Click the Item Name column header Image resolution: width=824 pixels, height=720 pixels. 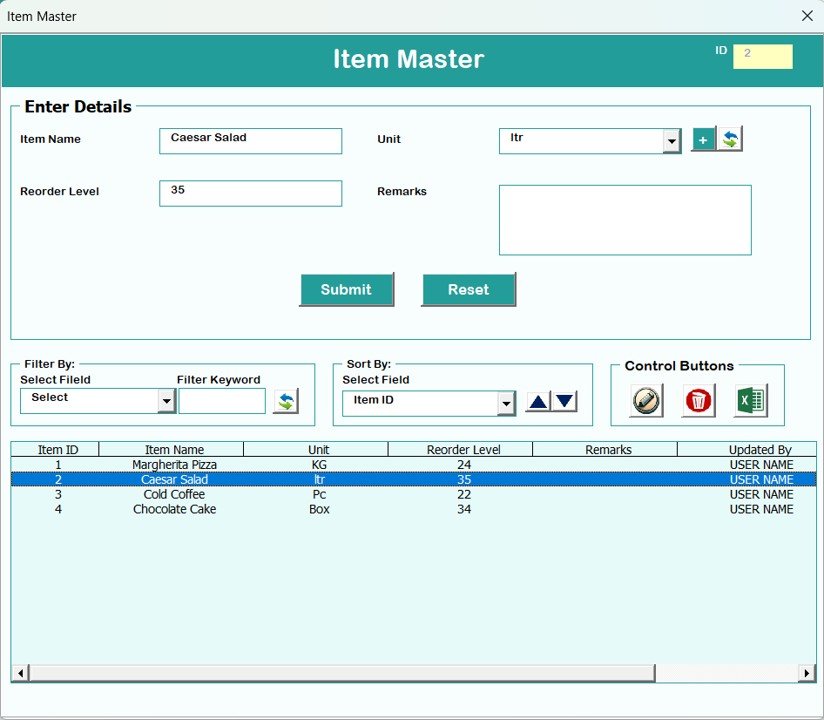tap(171, 449)
